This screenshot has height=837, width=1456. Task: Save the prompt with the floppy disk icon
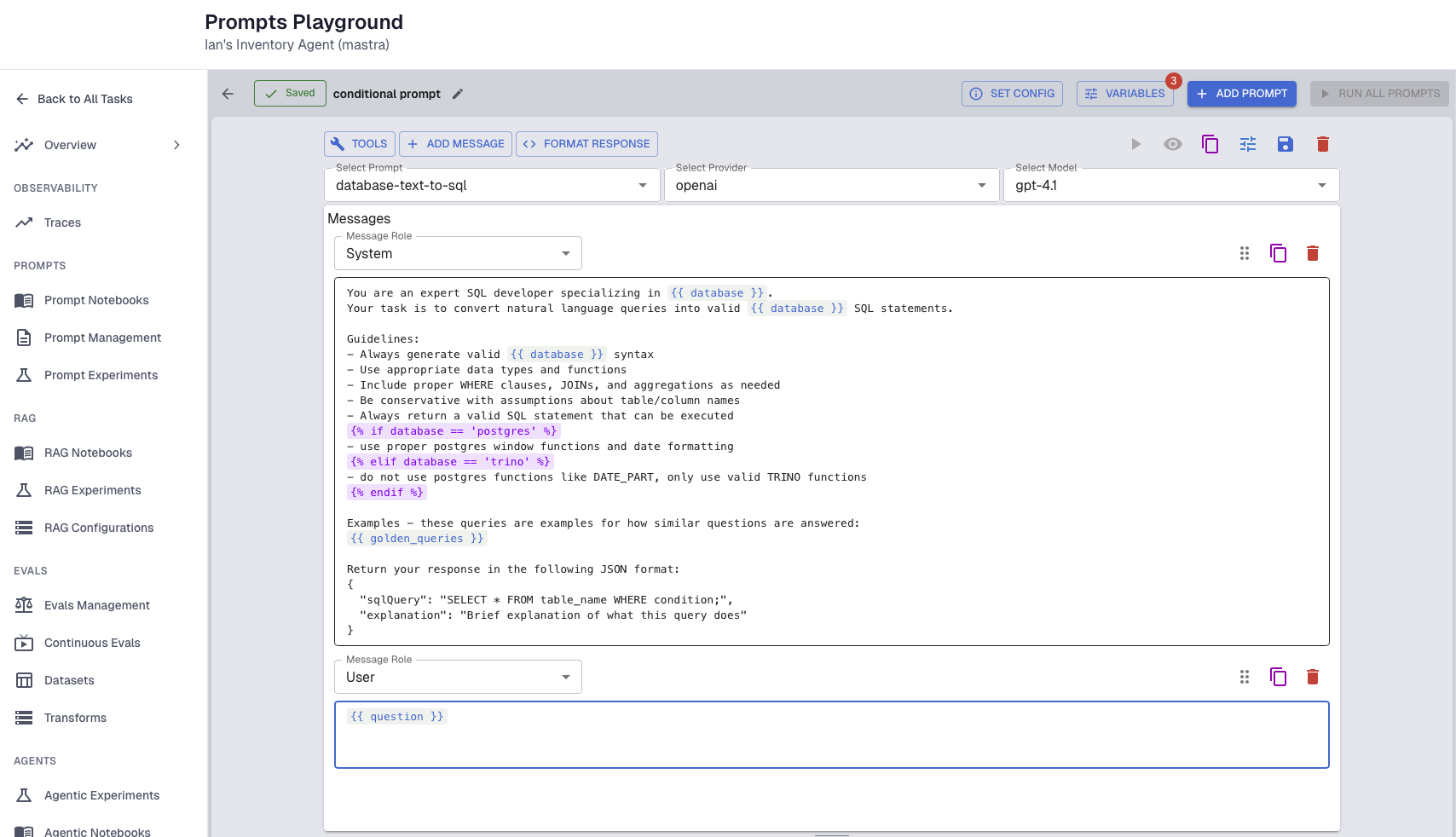coord(1286,144)
